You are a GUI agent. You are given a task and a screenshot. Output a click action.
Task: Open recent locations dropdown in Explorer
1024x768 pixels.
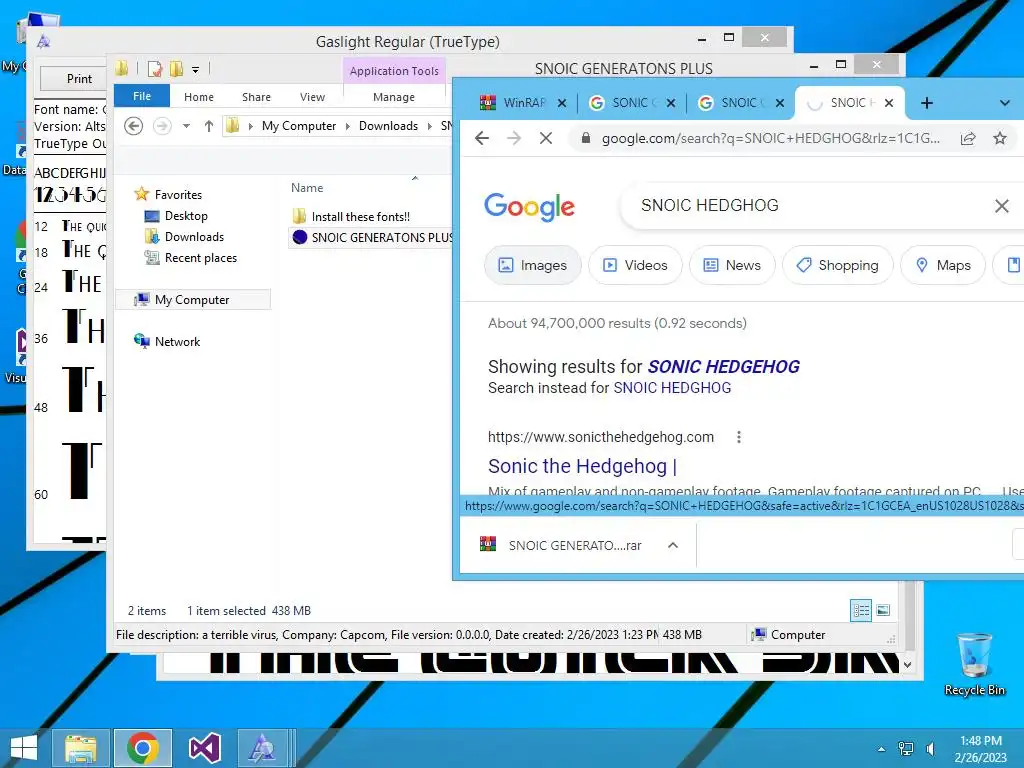186,125
